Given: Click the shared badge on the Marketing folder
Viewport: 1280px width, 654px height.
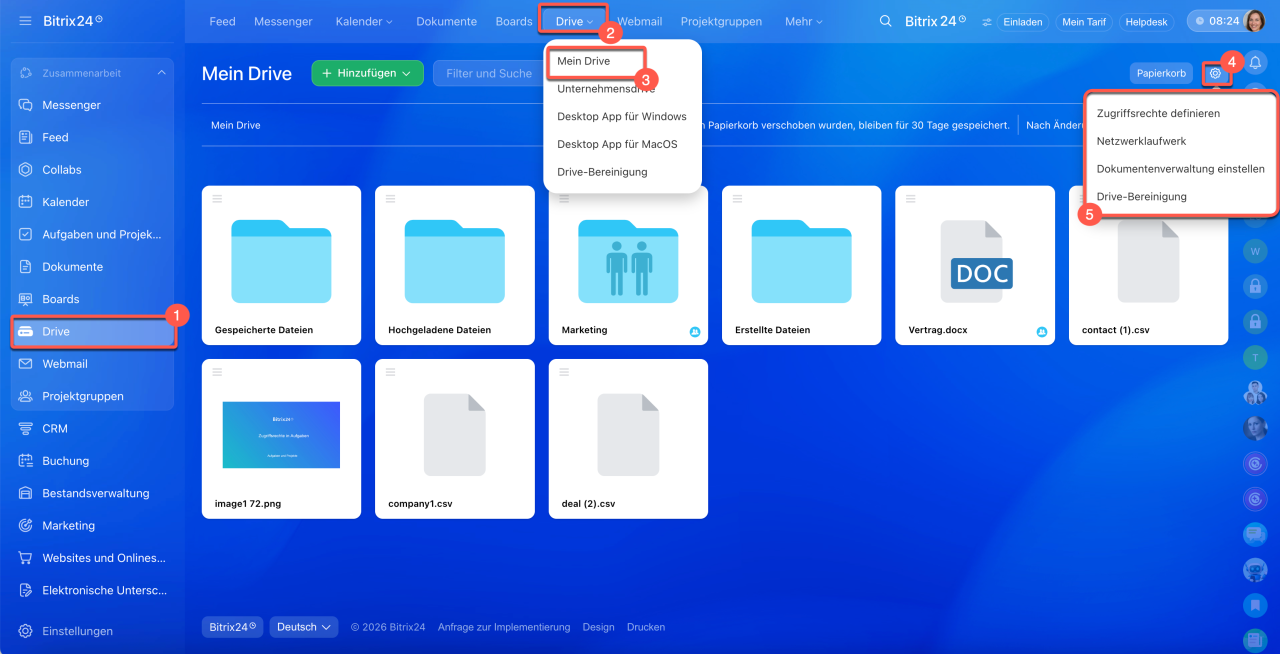Looking at the screenshot, I should [x=695, y=331].
